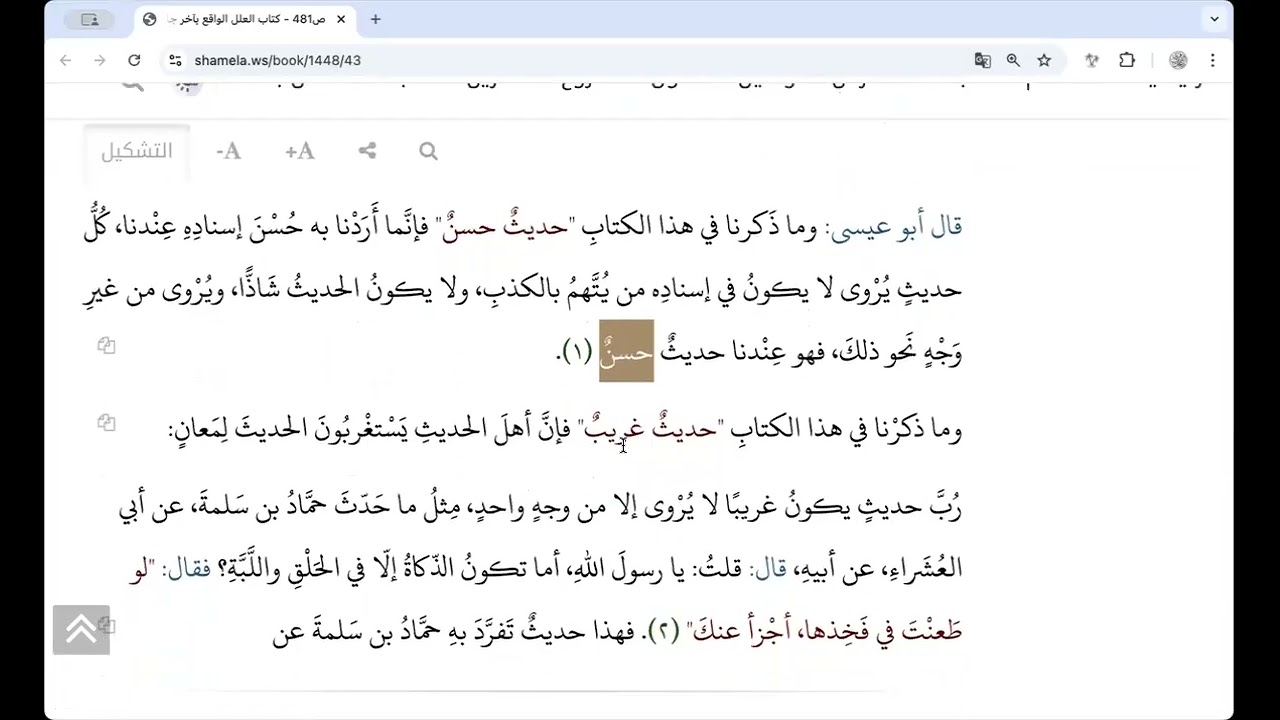Open footnote (٢) reference
Image resolution: width=1280 pixels, height=720 pixels.
[663, 630]
